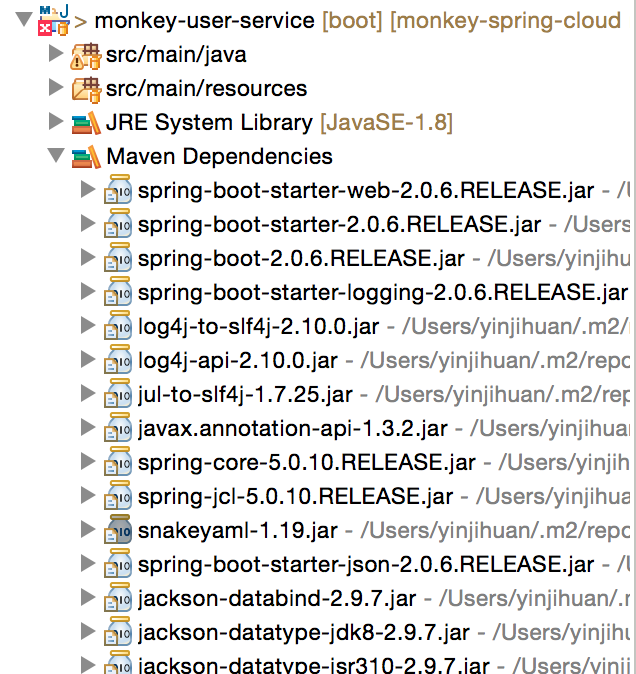
Task: Click the snakeyaml-1.19.jar jar icon
Action: click(118, 529)
